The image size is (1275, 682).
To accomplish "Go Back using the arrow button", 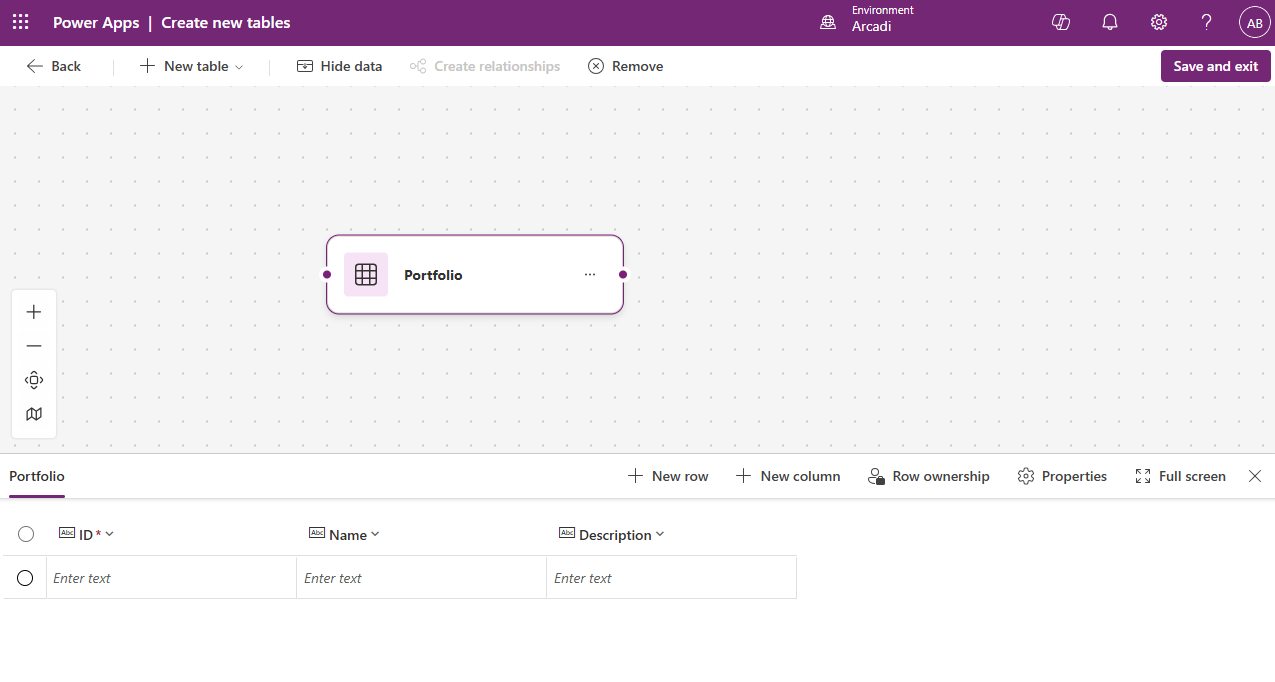I will point(54,66).
